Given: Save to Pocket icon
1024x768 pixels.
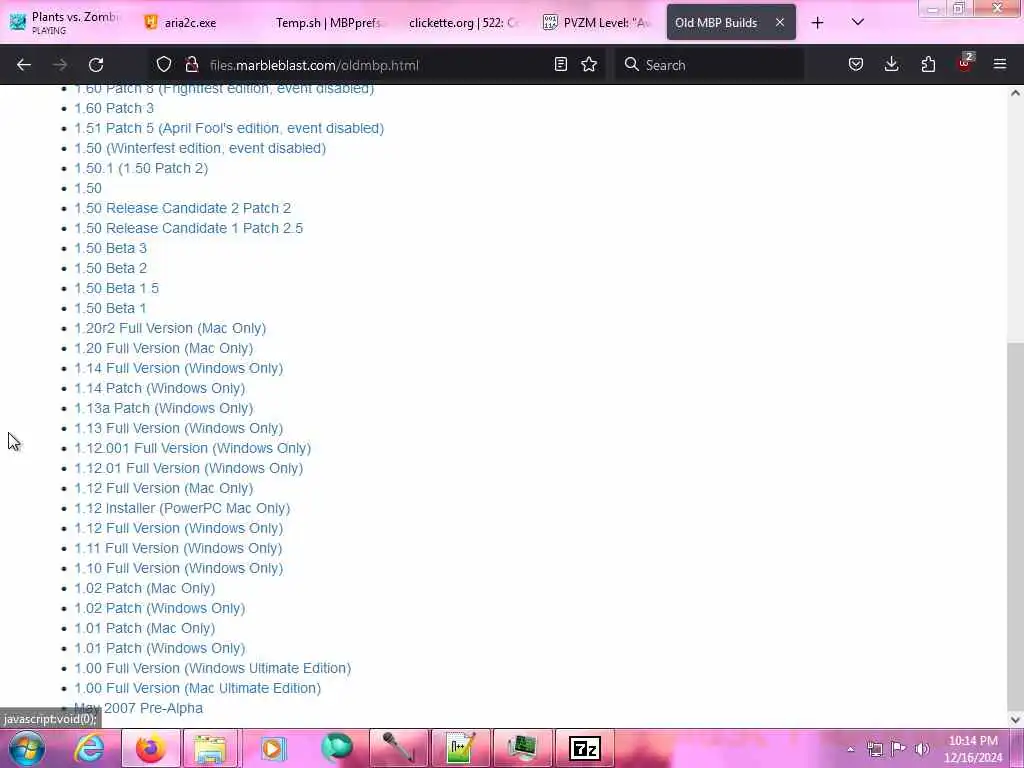Looking at the screenshot, I should 856,64.
